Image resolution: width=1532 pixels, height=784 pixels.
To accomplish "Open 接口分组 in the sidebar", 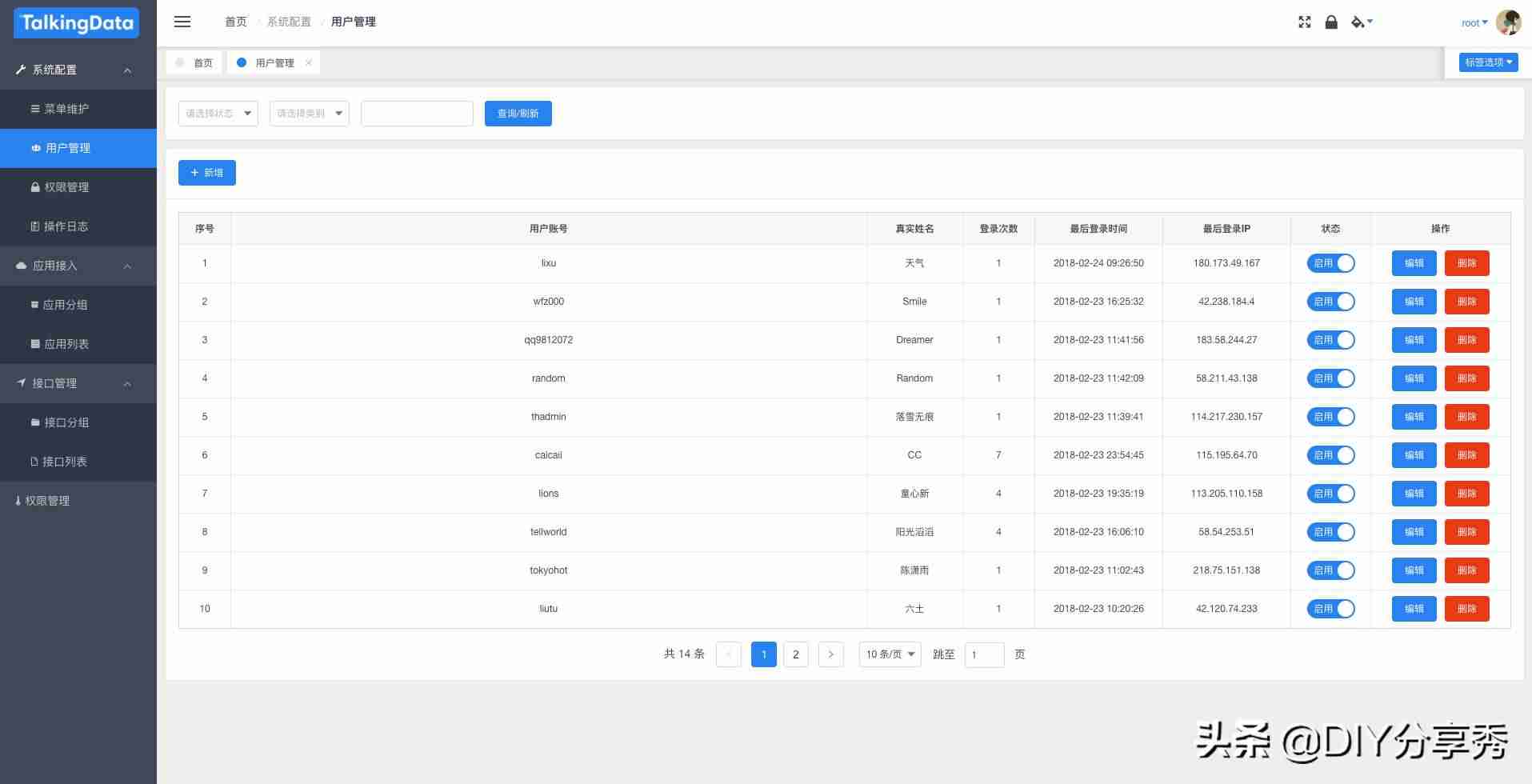I will pyautogui.click(x=78, y=422).
